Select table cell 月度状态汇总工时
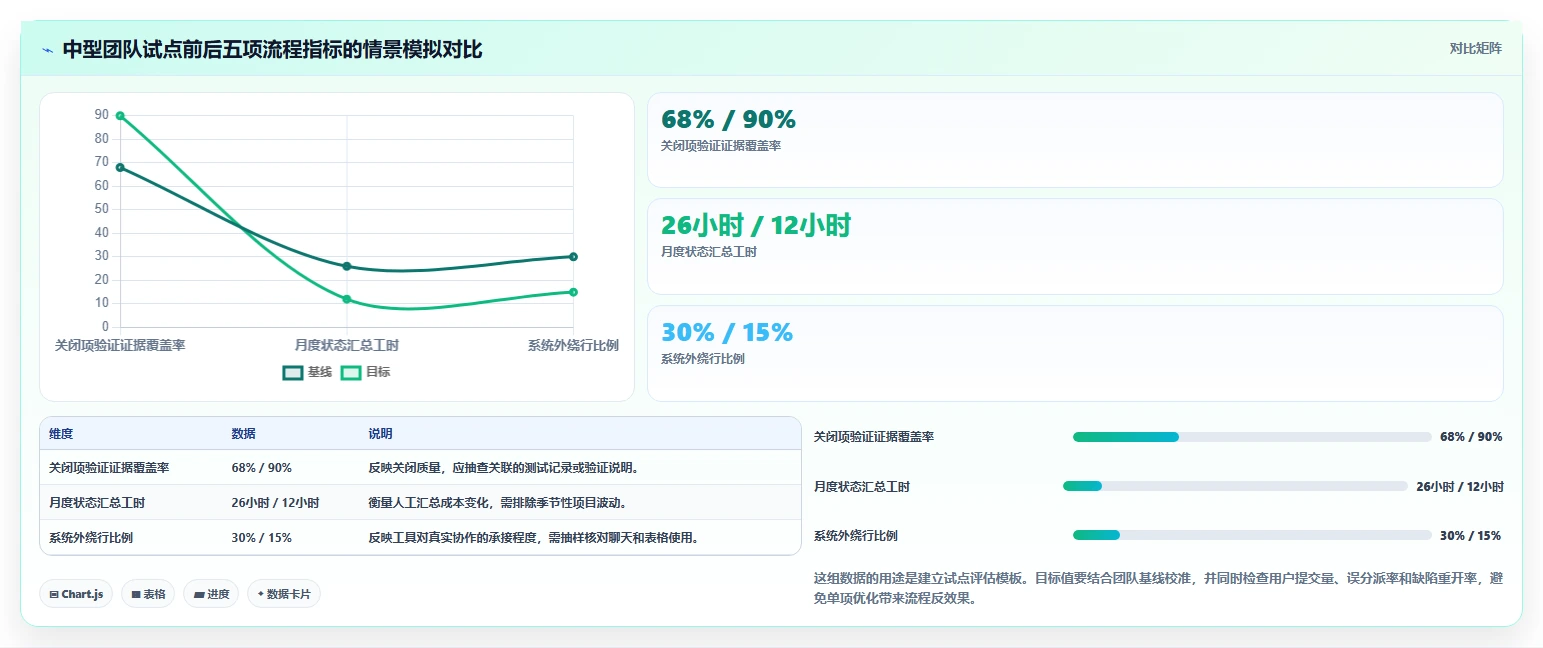Image resolution: width=1543 pixels, height=648 pixels. [x=97, y=503]
